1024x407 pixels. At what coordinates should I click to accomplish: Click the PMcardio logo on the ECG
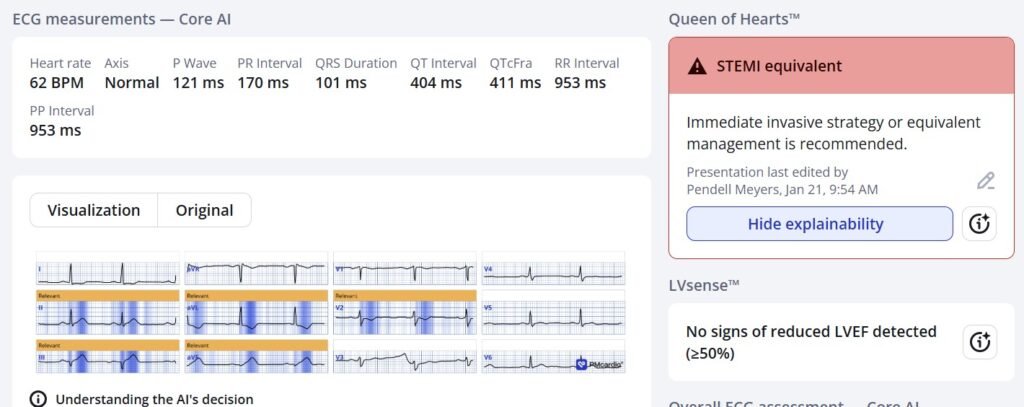click(x=598, y=365)
